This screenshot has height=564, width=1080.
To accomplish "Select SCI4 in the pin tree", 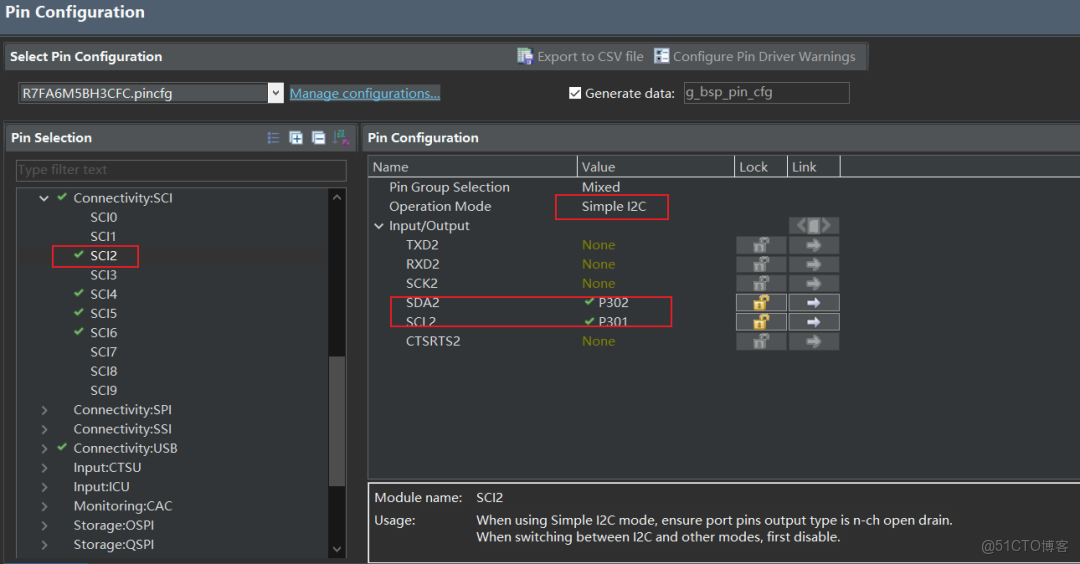I will [103, 295].
